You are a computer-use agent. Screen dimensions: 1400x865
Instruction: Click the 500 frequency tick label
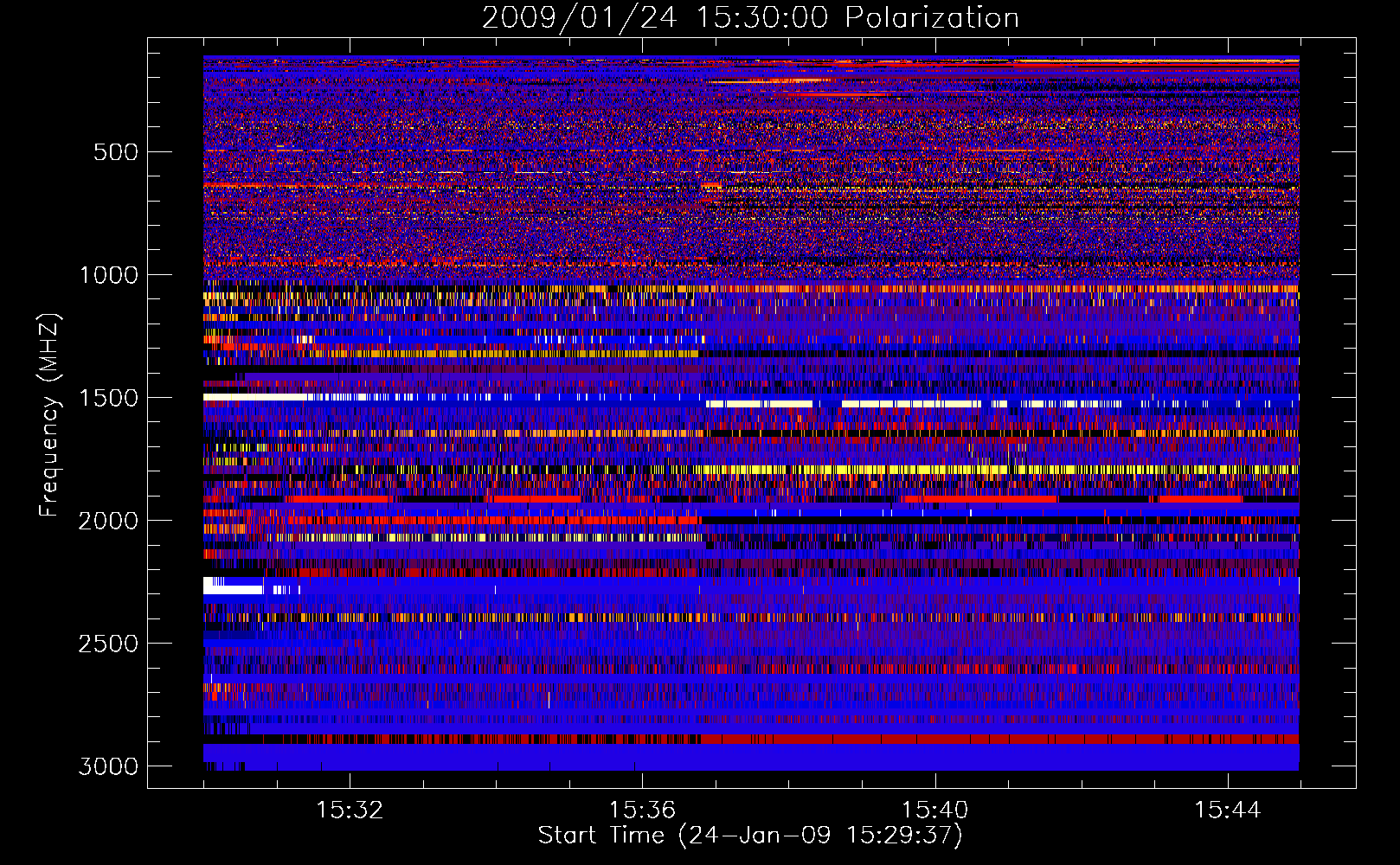[x=116, y=152]
